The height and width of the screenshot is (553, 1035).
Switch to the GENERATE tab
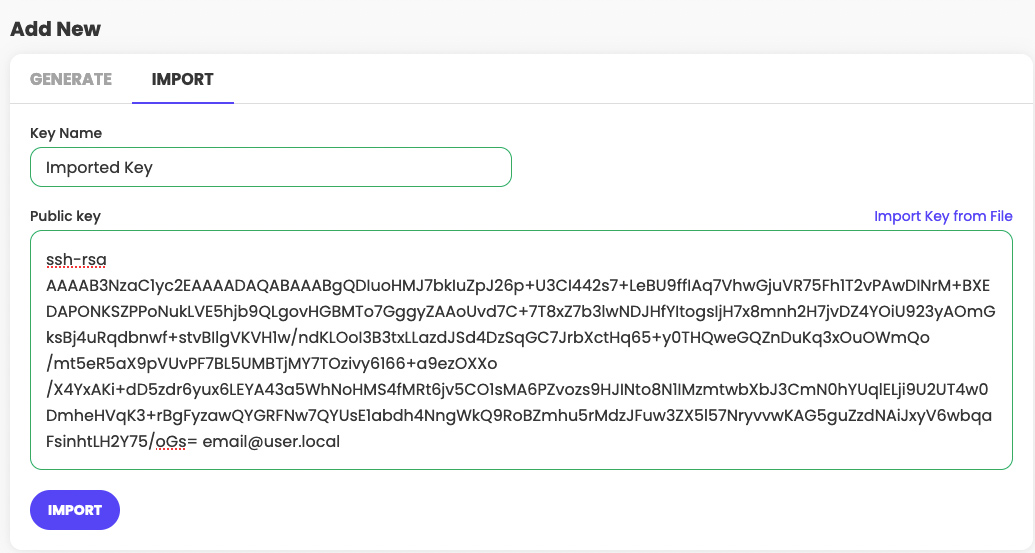71,79
